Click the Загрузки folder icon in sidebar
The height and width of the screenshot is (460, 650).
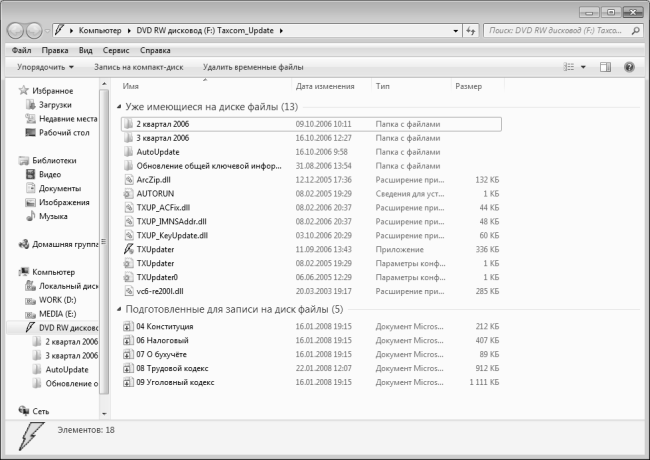31,104
